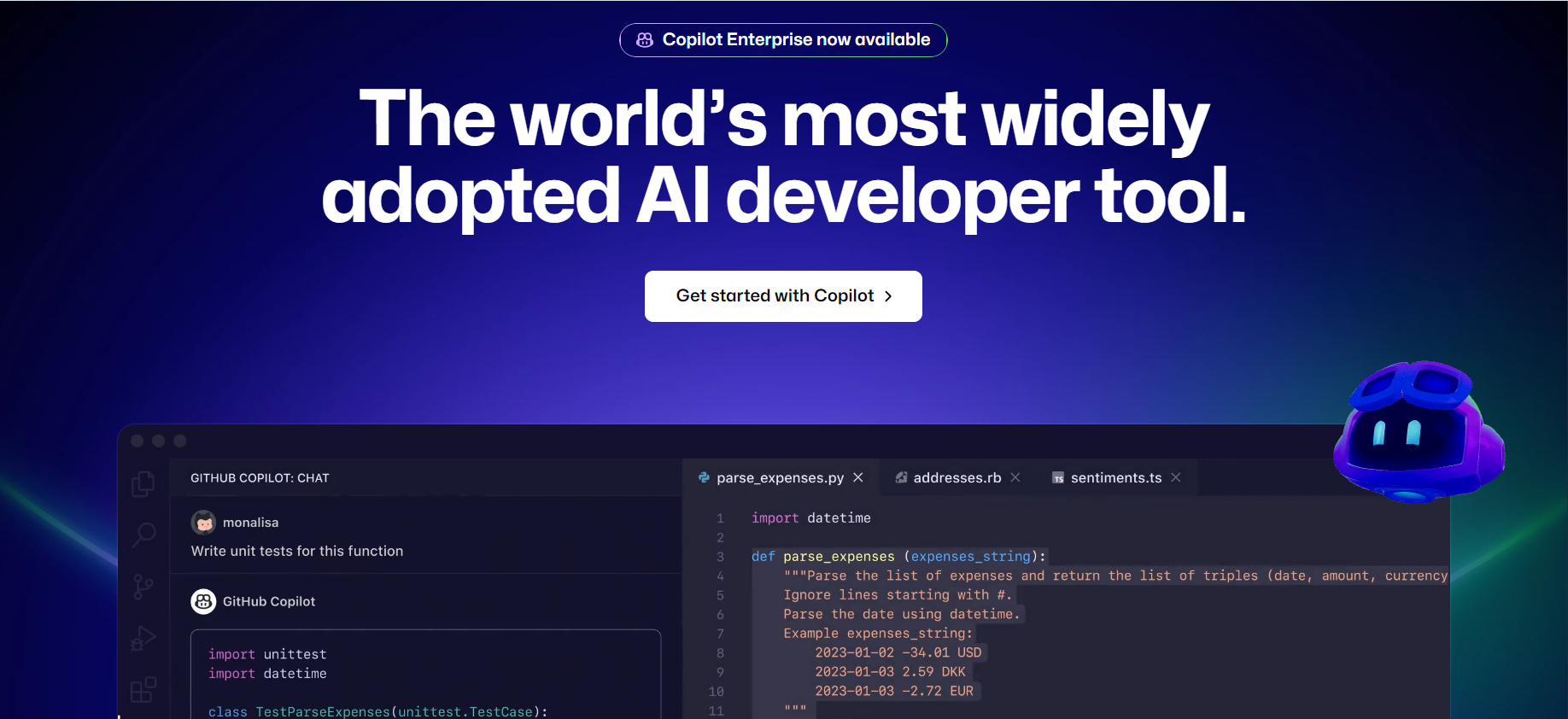Open the Explorer files icon in the sidebar

point(143,484)
